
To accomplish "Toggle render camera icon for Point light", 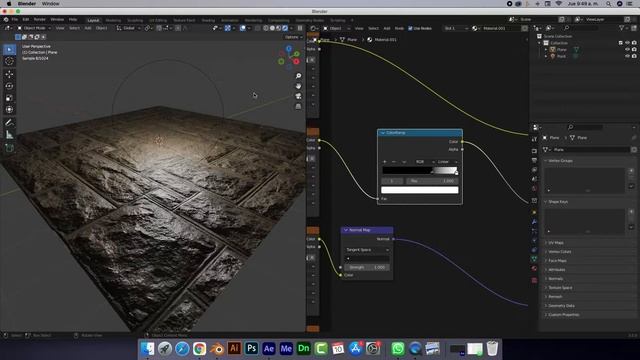I will tap(634, 56).
